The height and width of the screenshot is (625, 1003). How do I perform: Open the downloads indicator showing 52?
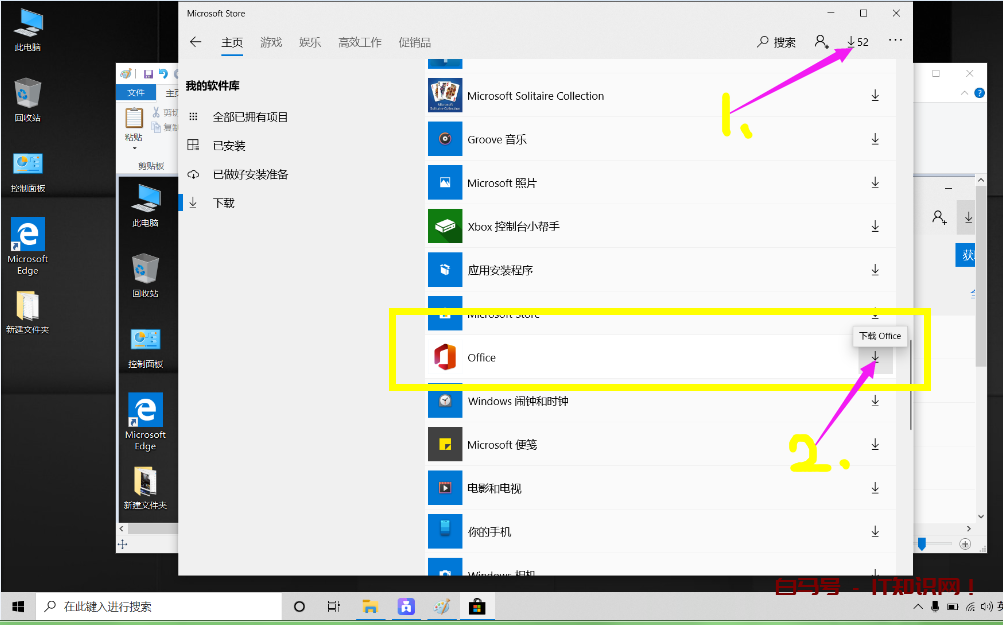click(x=857, y=42)
